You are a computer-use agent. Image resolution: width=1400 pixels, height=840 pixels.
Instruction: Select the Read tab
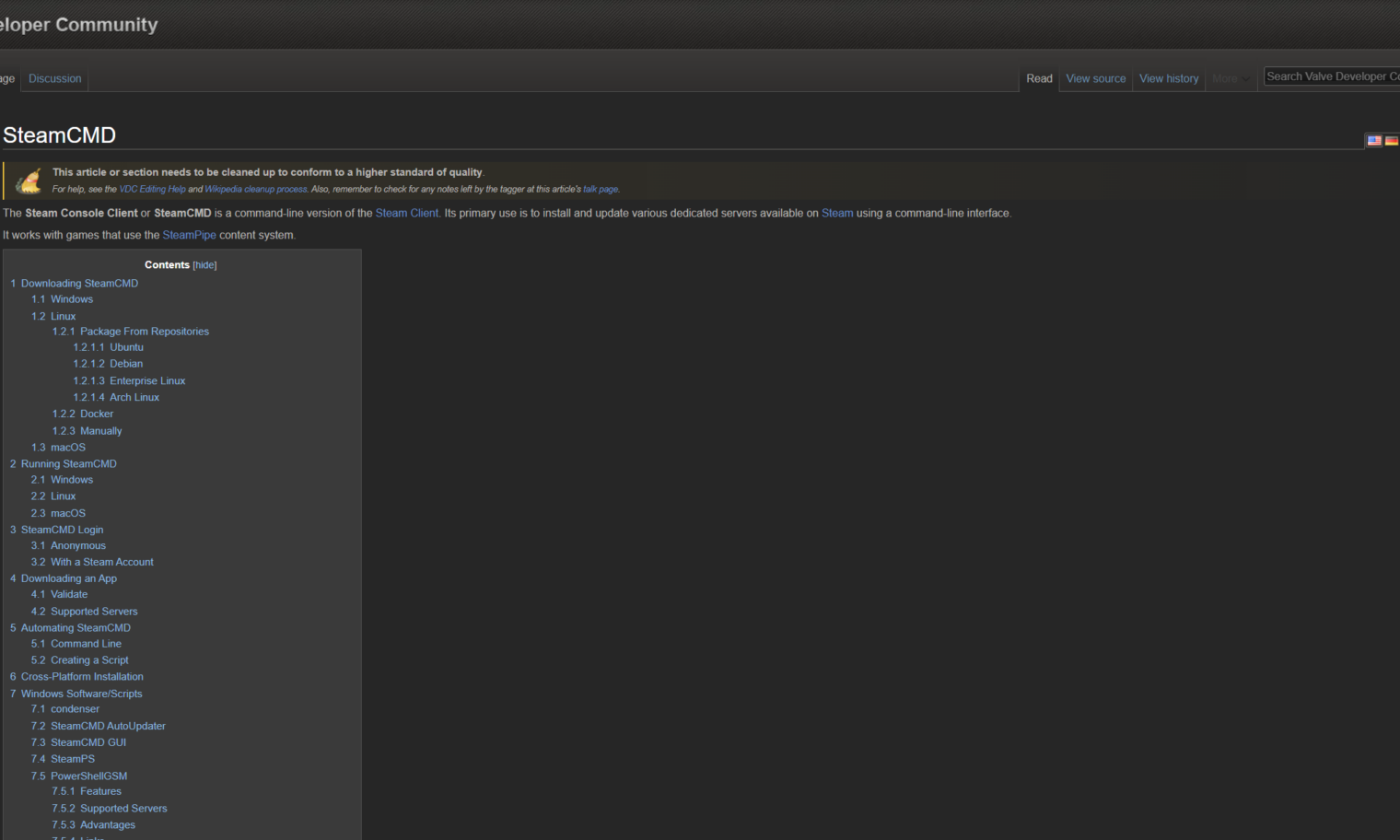pos(1039,79)
